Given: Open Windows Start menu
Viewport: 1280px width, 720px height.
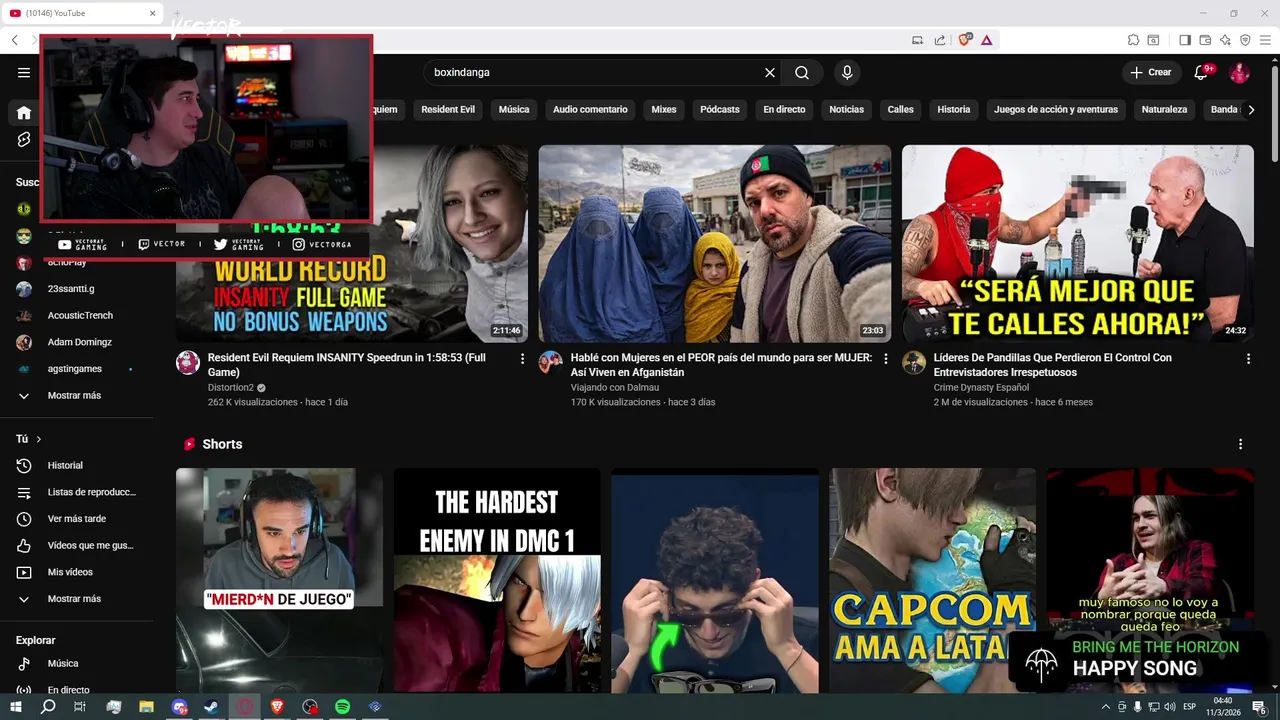Looking at the screenshot, I should (x=15, y=706).
